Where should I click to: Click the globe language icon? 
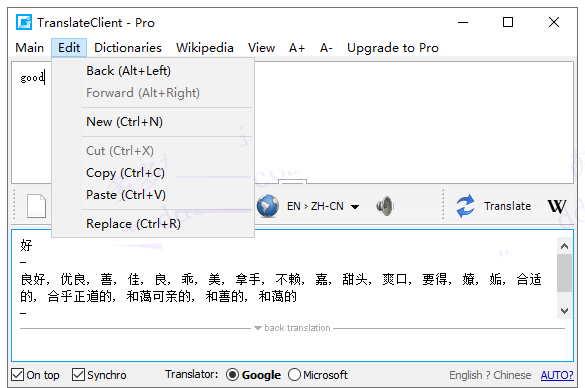tap(268, 206)
